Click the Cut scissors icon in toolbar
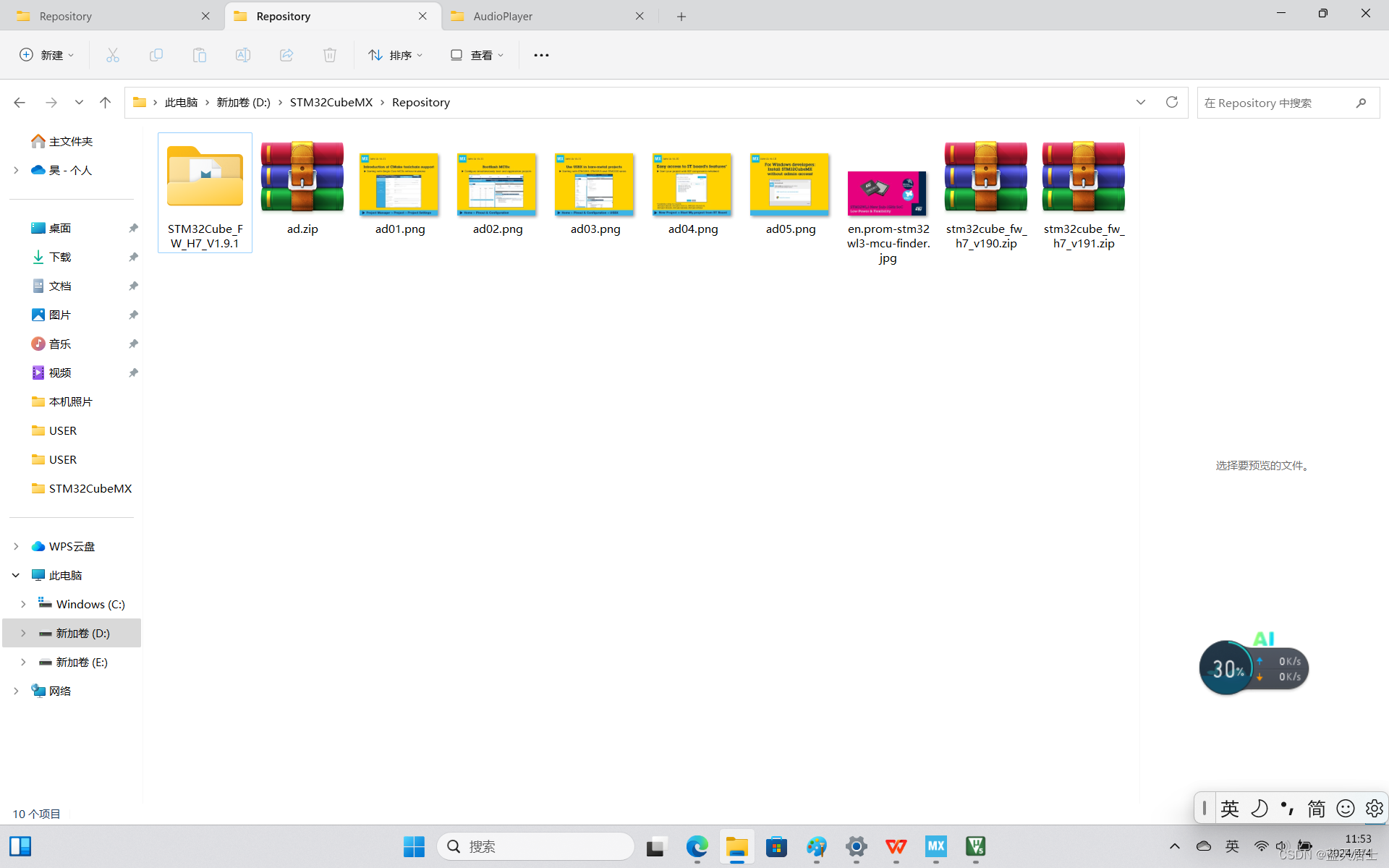Image resolution: width=1389 pixels, height=868 pixels. (x=113, y=55)
